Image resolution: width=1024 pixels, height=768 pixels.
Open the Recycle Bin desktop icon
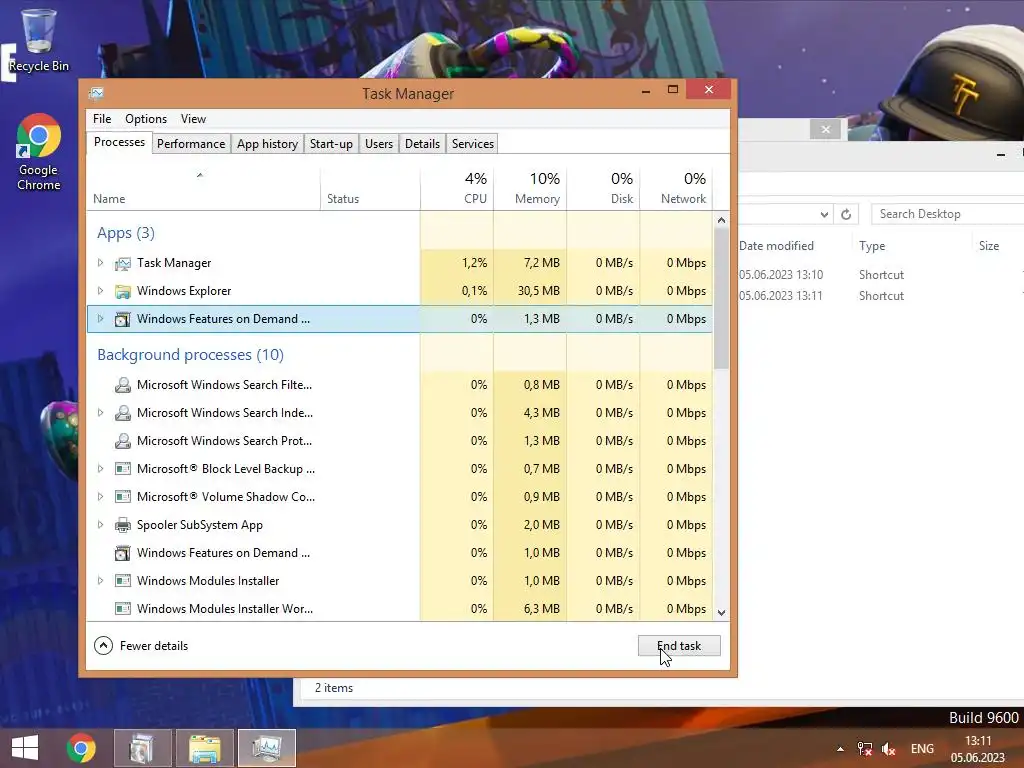tap(39, 40)
